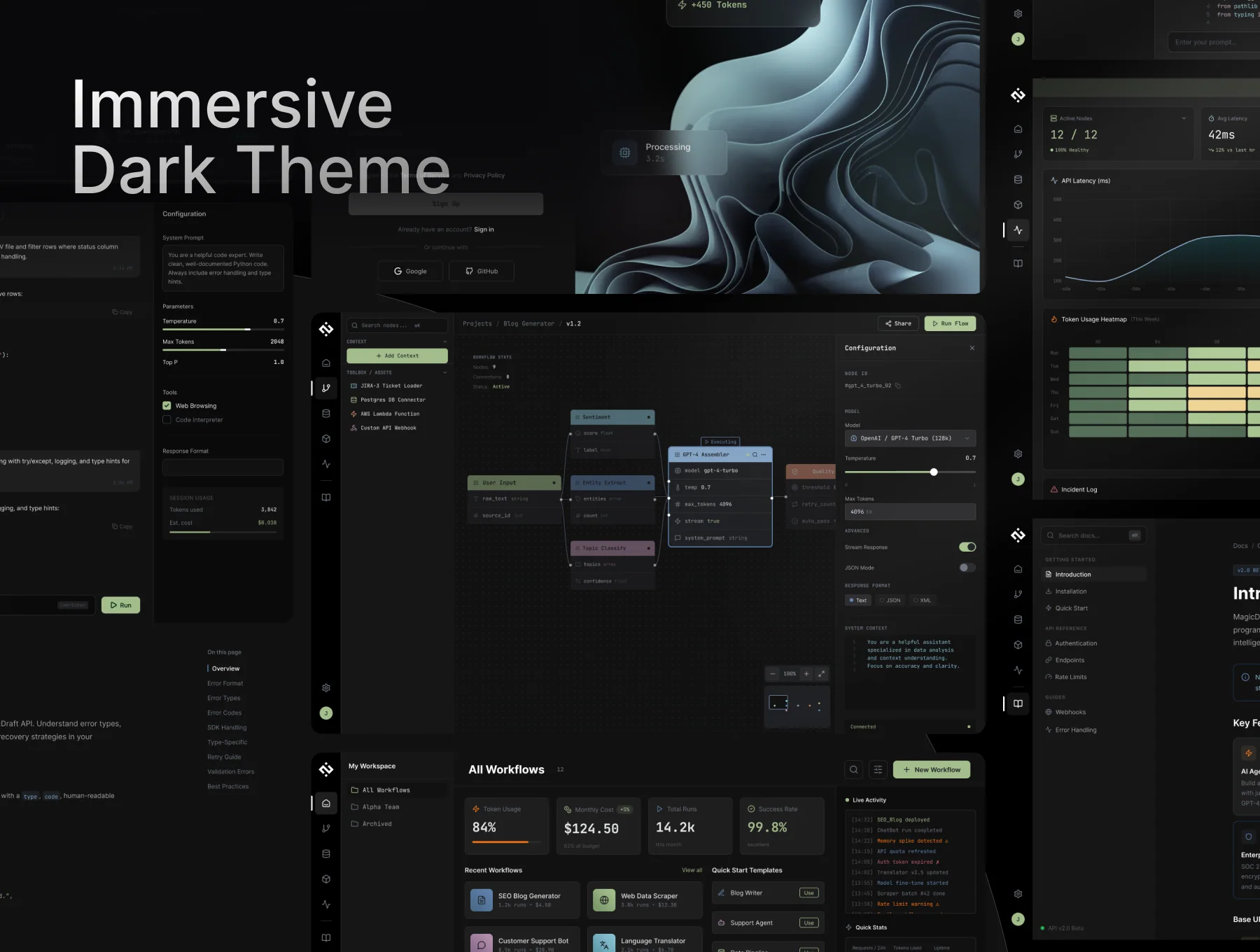Screen dimensions: 1260x952
Task: Select XML response format radio
Action: (922, 601)
